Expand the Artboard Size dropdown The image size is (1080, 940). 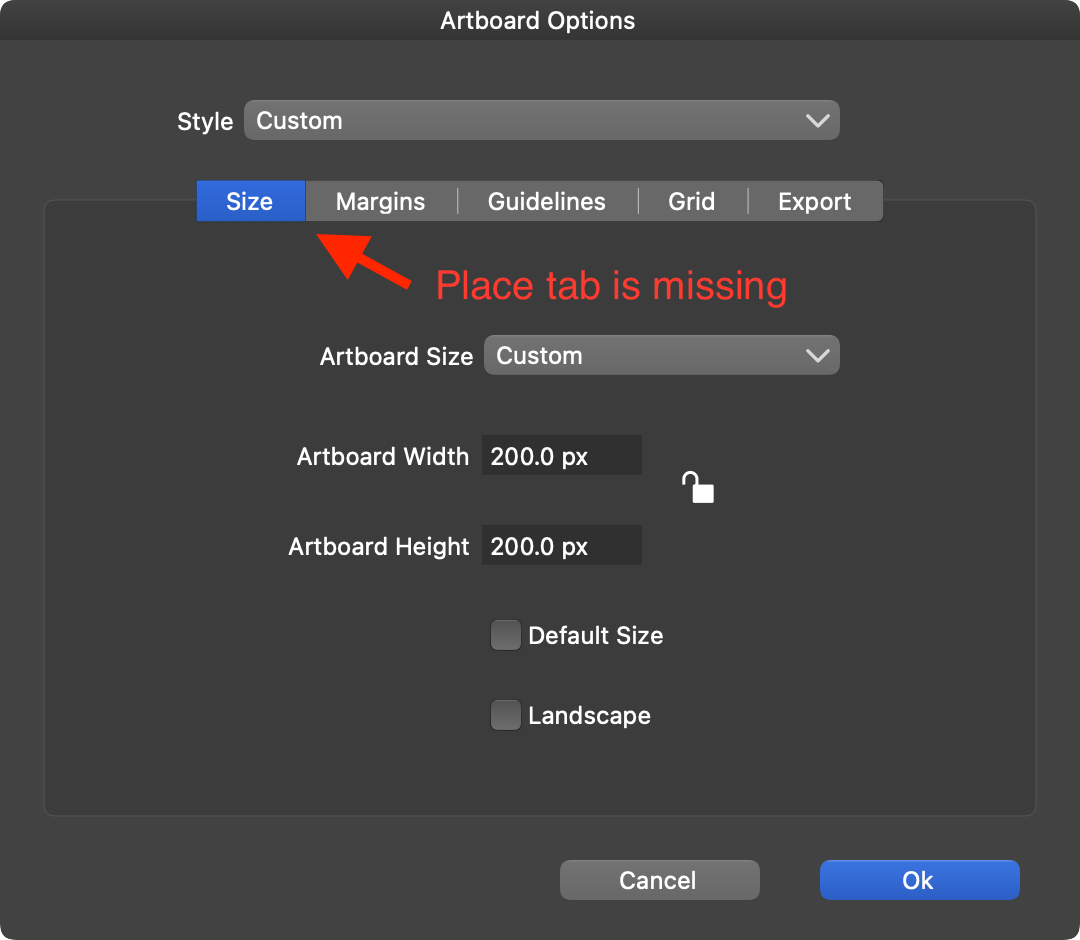[x=661, y=356]
